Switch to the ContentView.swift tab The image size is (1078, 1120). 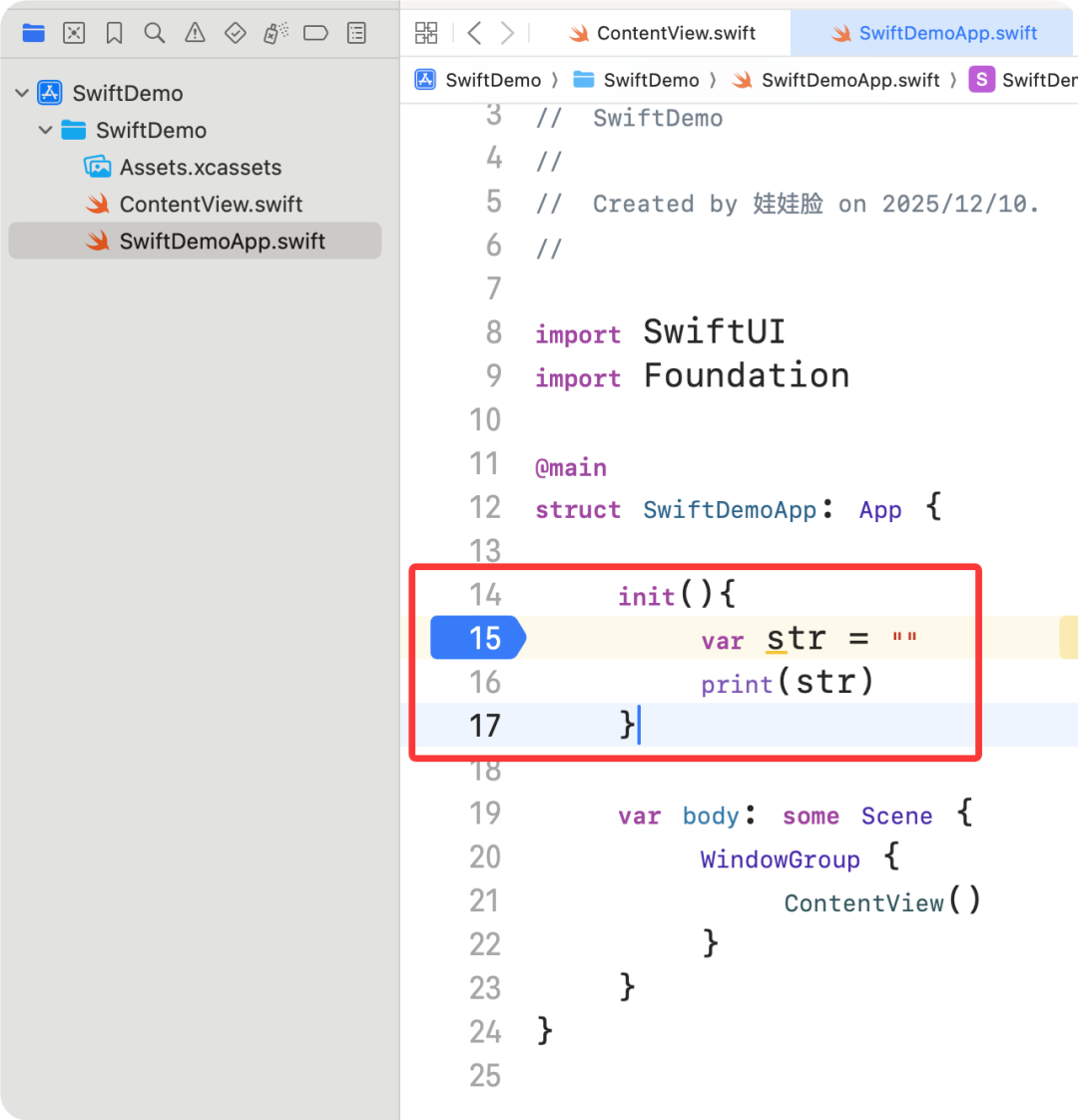(662, 33)
